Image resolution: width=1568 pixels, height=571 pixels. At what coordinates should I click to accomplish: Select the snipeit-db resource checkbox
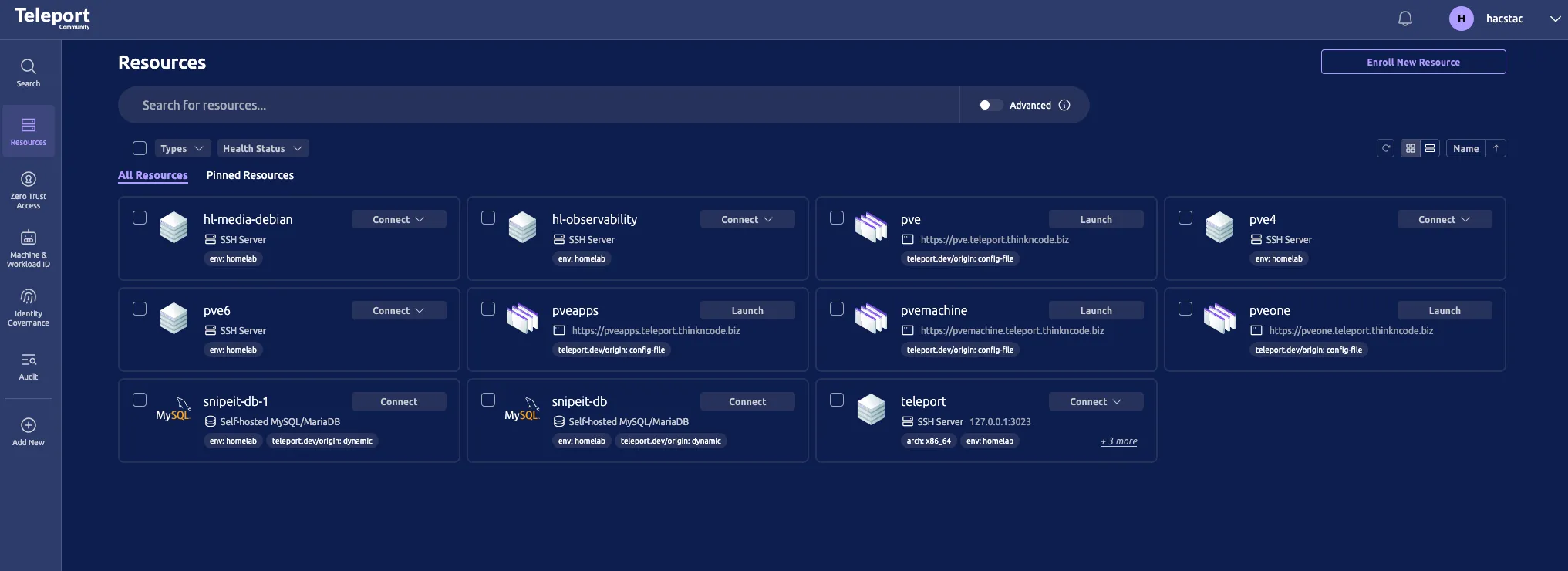click(x=488, y=400)
